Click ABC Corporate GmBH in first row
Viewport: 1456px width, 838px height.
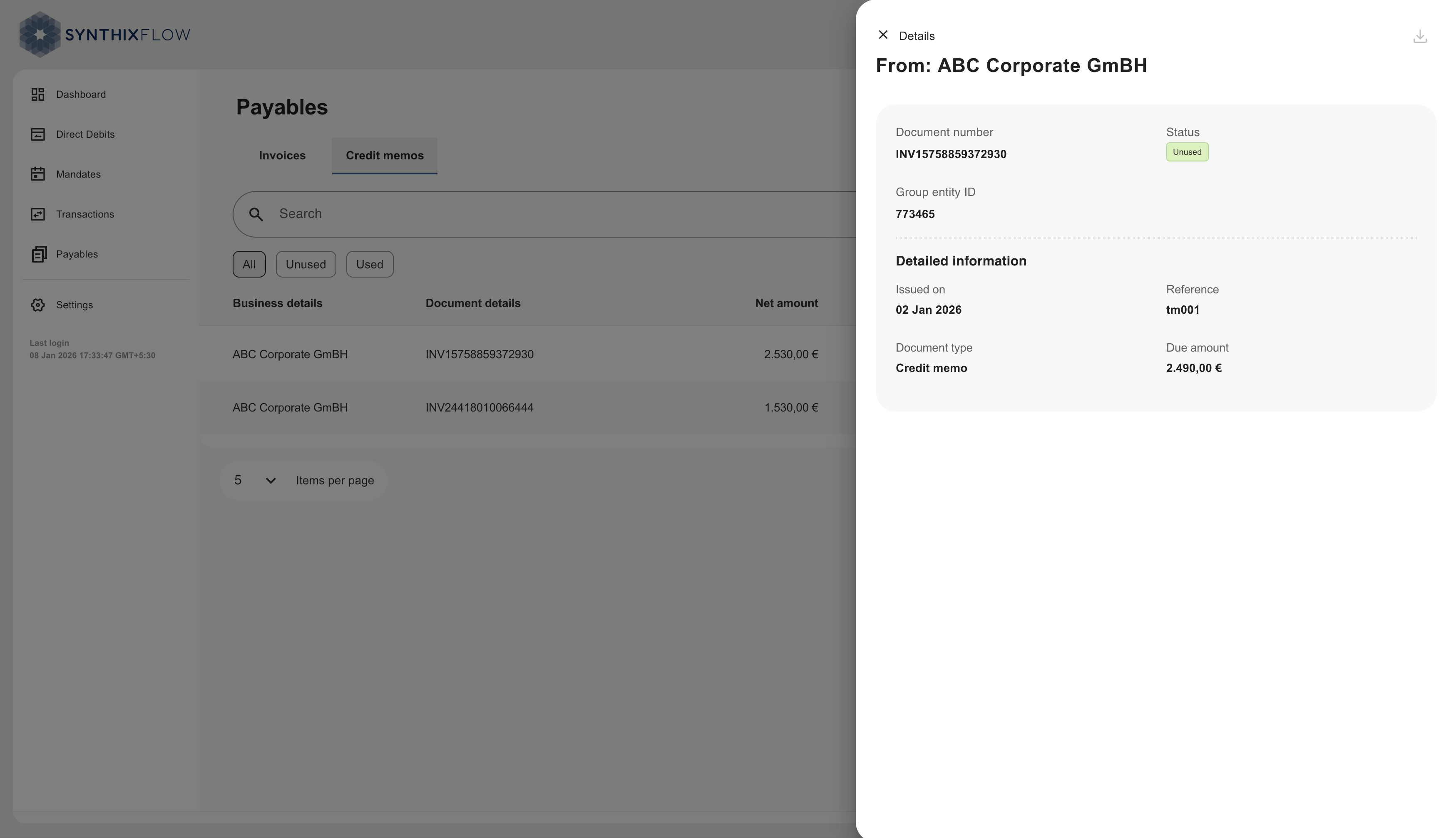click(290, 355)
